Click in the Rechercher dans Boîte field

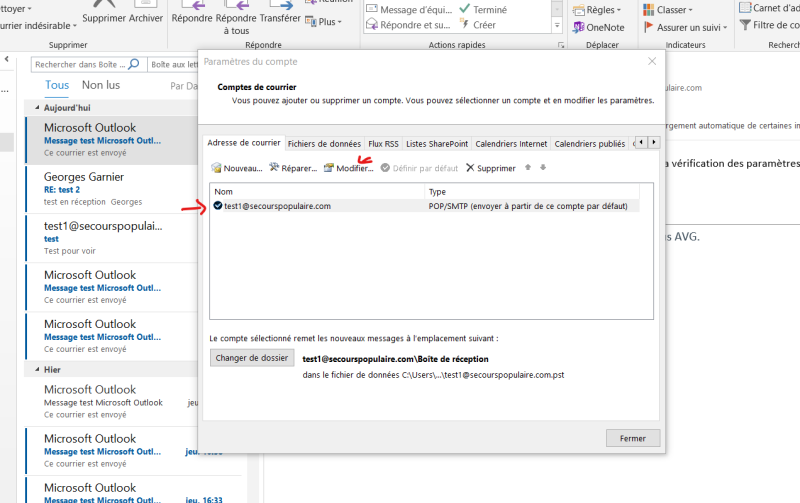coord(80,64)
